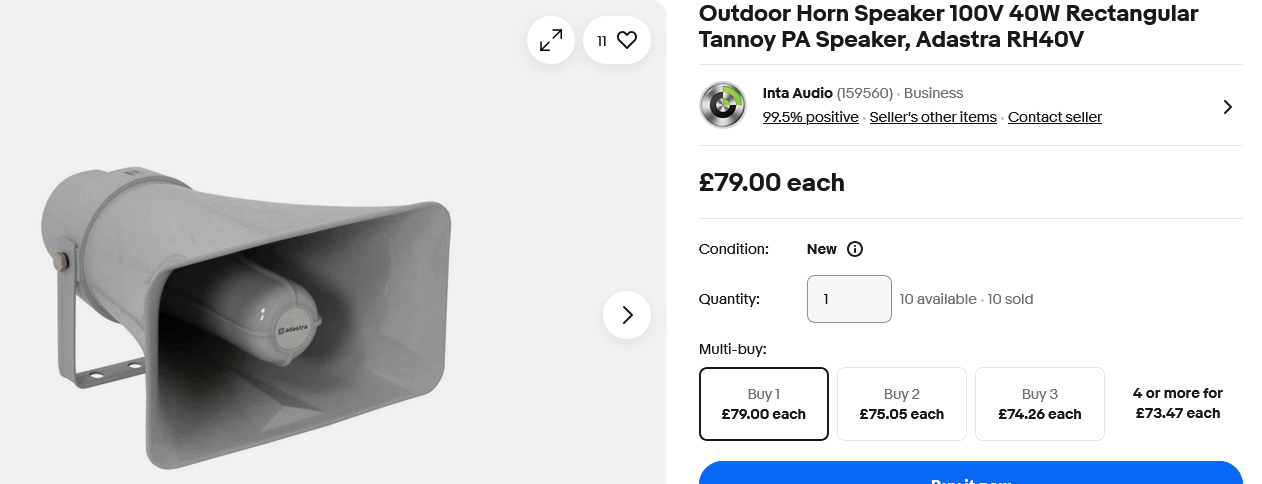Click the £79.00 each price text

pos(772,183)
